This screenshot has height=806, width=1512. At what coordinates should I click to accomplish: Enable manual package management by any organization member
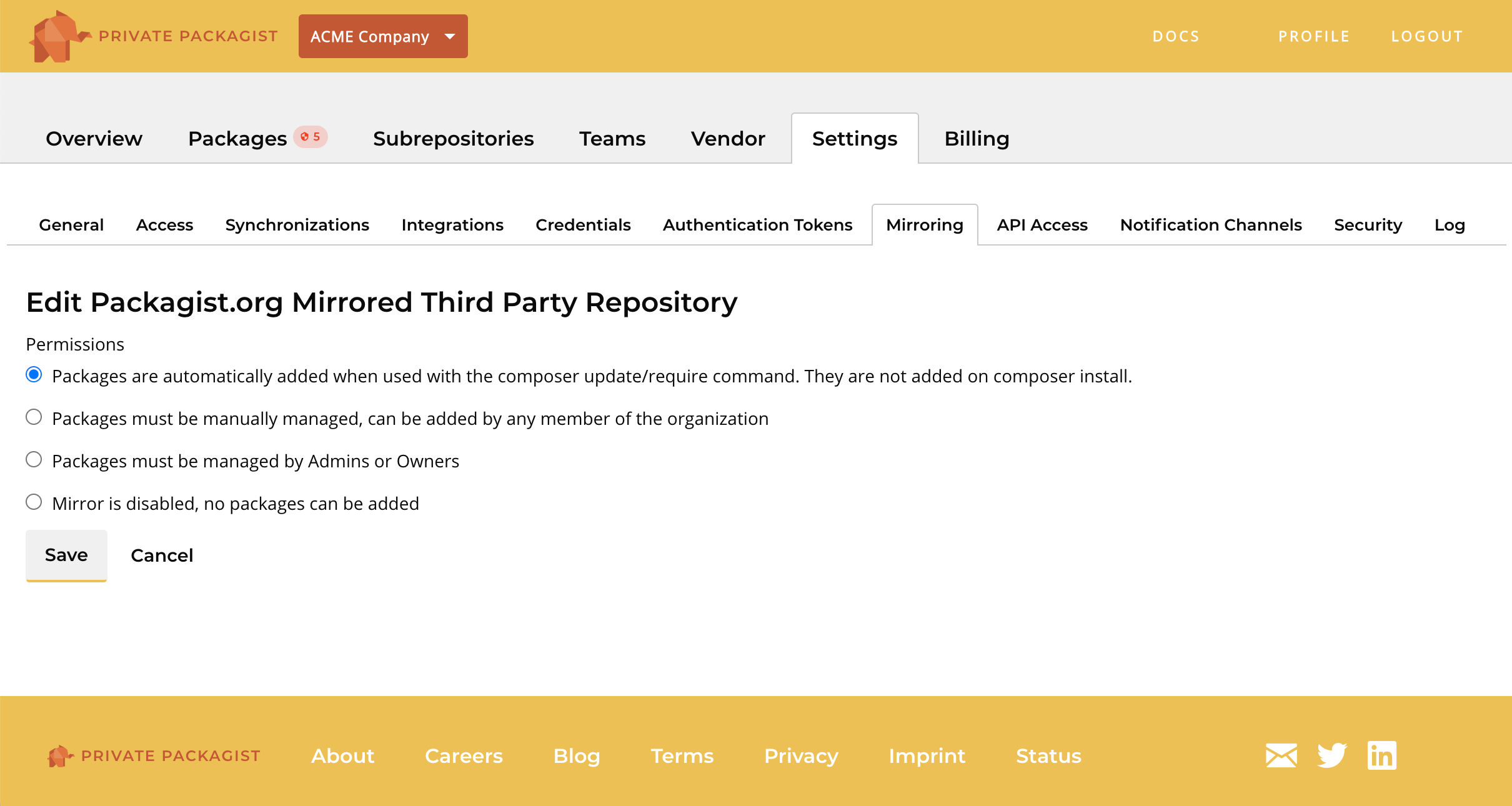[x=34, y=417]
